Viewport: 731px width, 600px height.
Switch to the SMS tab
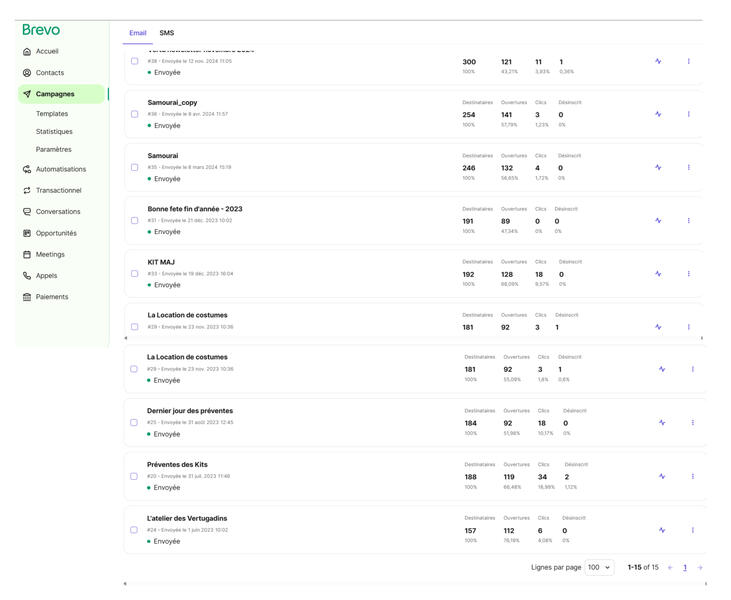[166, 33]
